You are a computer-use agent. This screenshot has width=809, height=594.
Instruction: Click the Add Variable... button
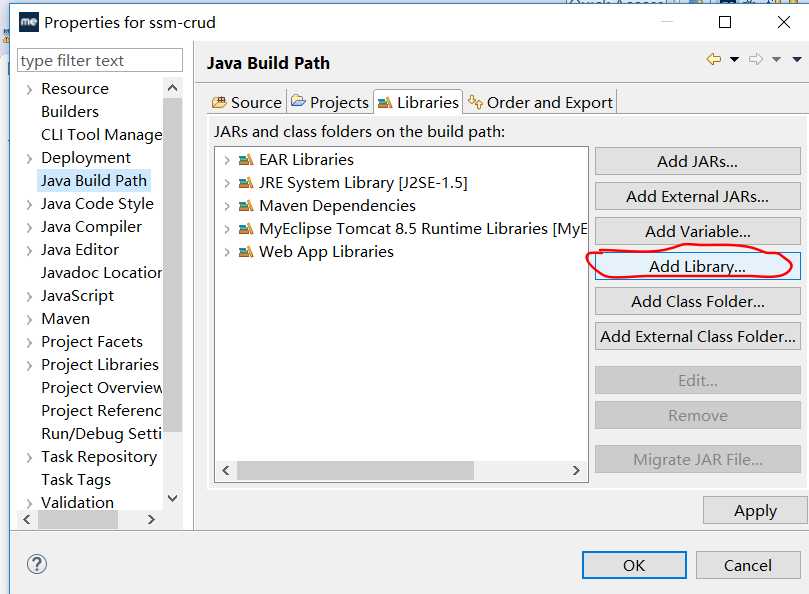click(698, 232)
